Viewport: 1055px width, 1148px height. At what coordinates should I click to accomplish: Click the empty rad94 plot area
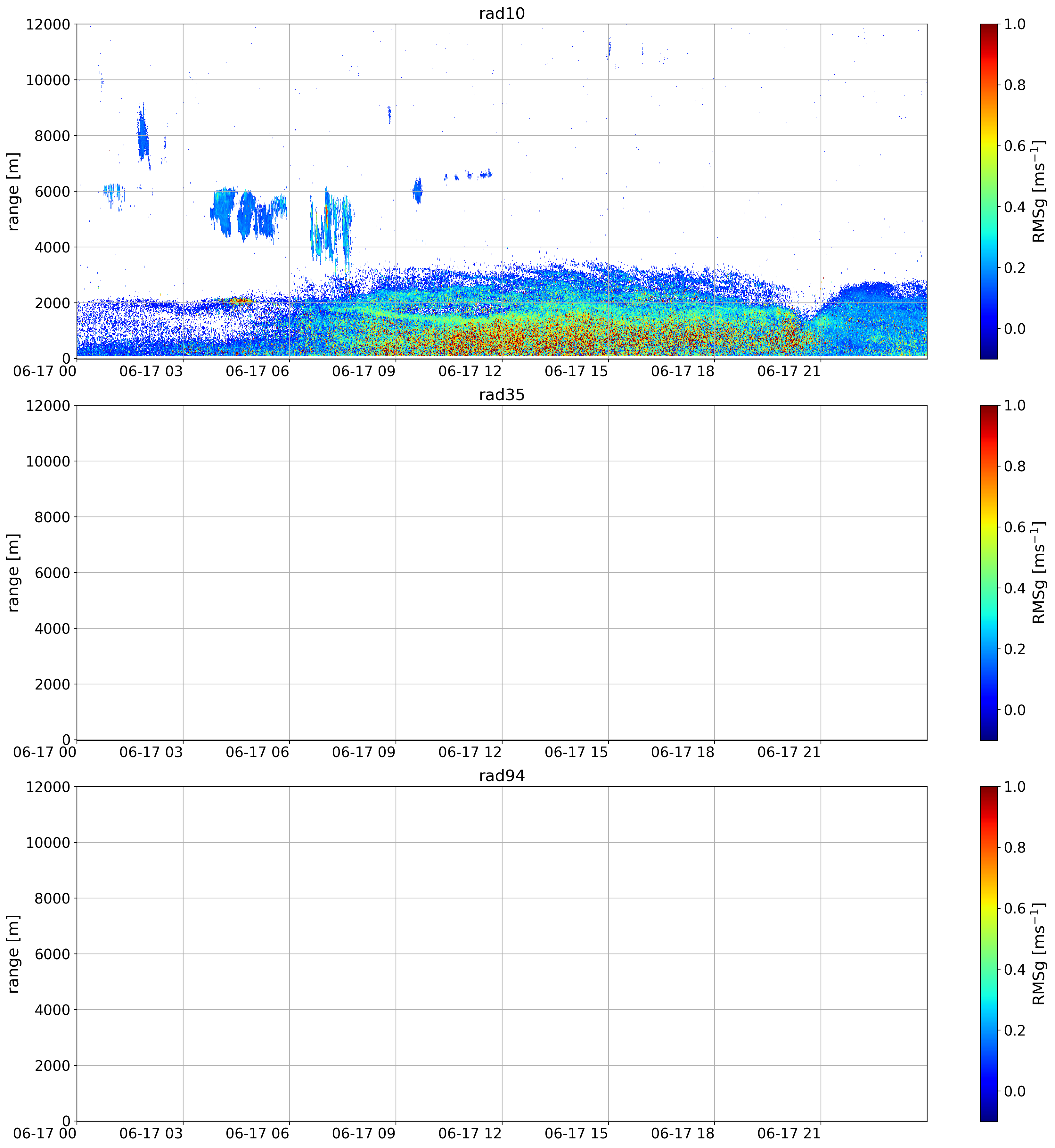(502, 954)
